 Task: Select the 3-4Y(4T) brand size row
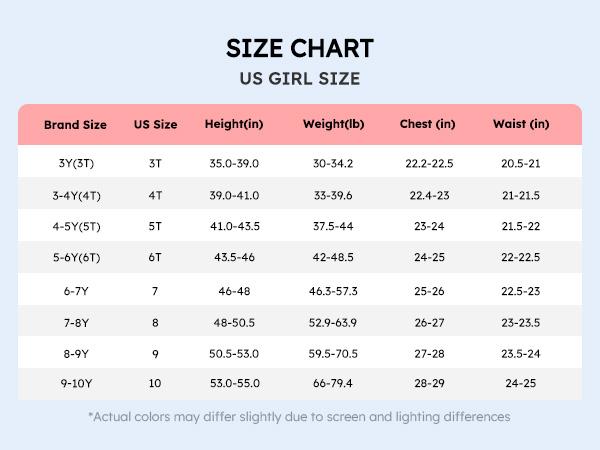(75, 195)
